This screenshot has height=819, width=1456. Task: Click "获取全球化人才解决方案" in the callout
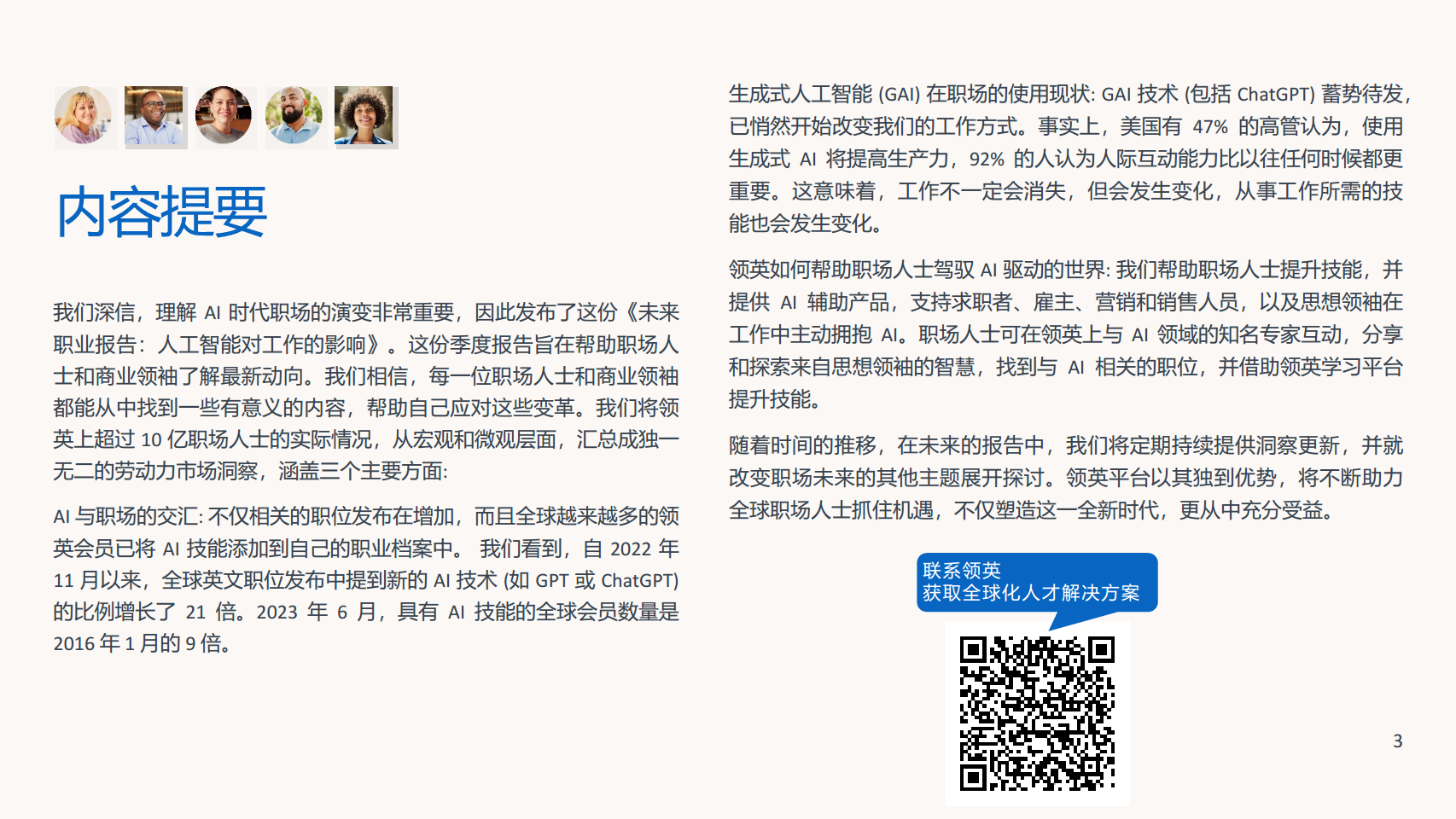tap(1031, 596)
